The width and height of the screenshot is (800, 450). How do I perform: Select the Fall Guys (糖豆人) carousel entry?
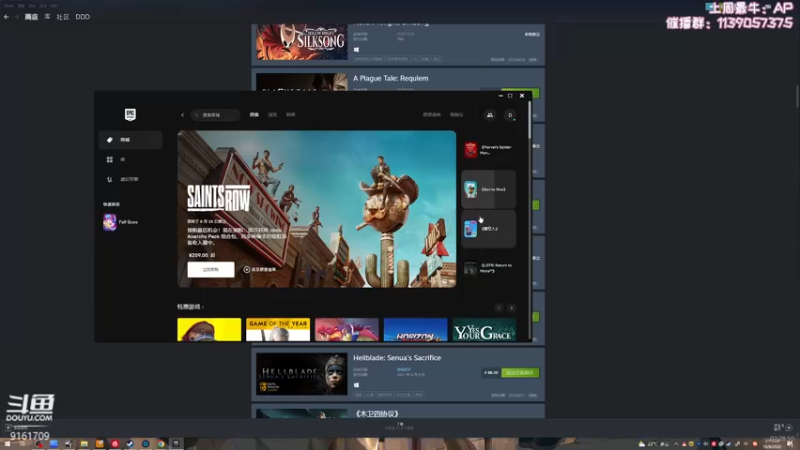[x=488, y=229]
